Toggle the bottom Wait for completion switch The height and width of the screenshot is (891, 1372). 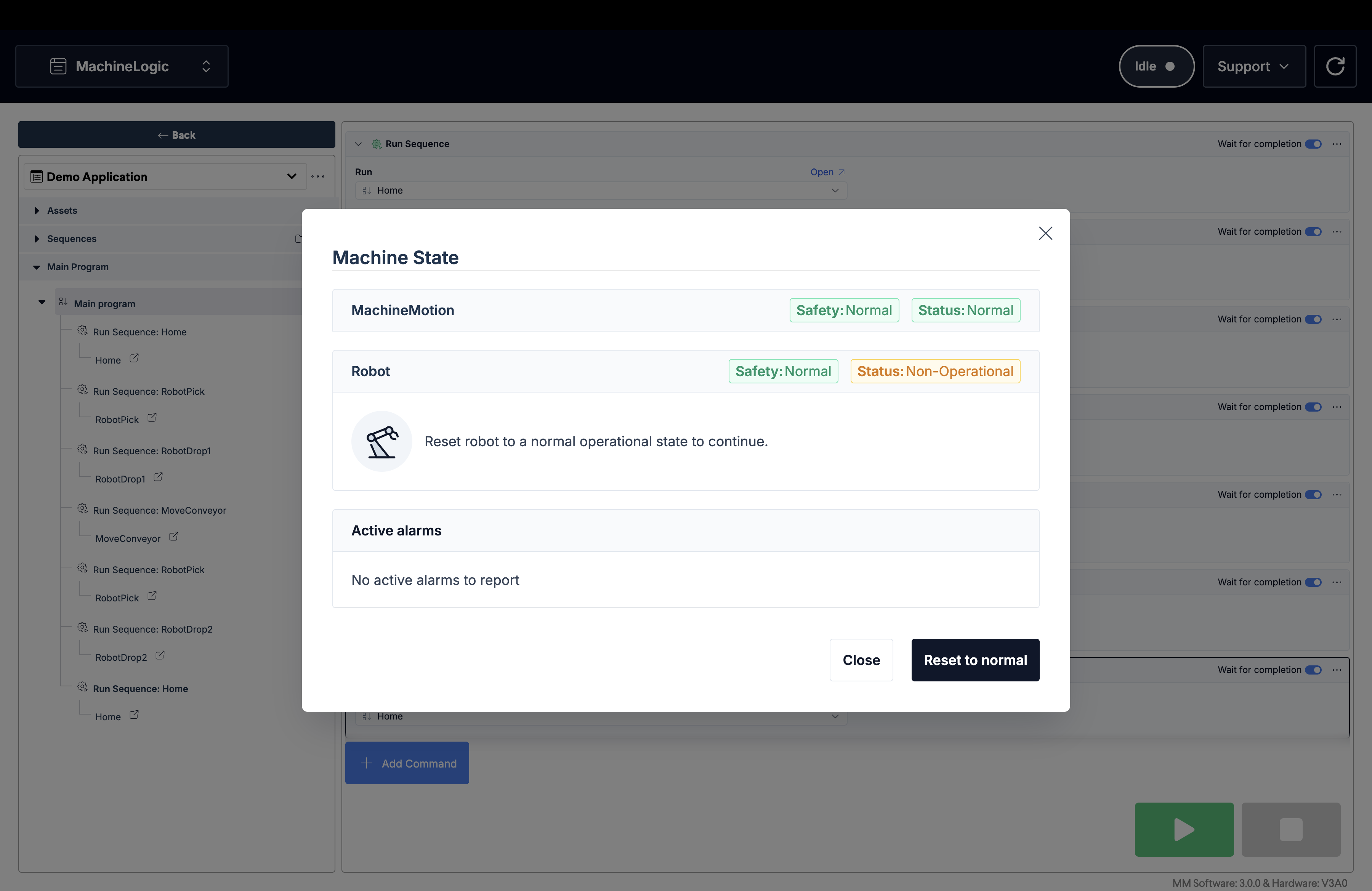coord(1313,670)
